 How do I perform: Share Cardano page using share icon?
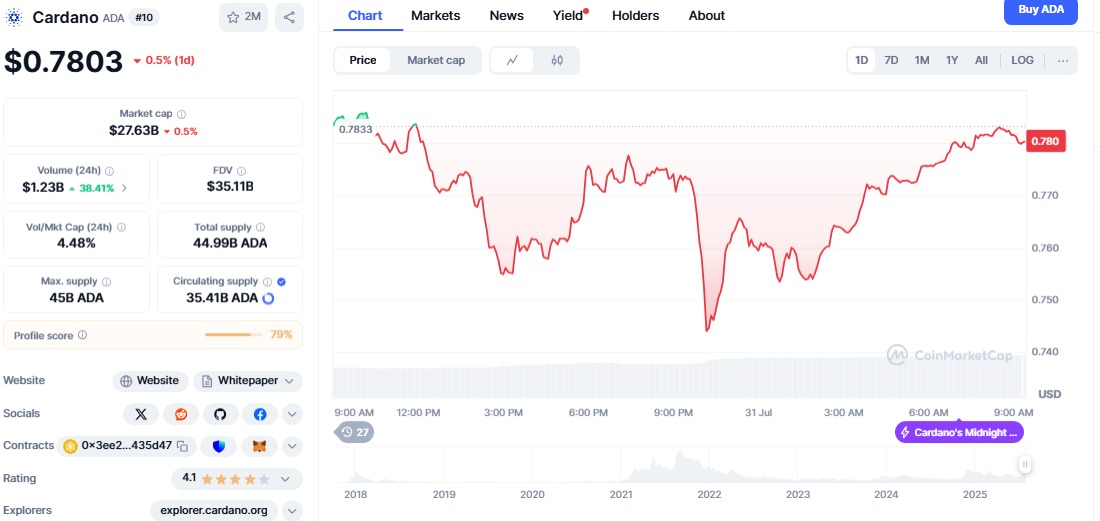pos(289,17)
